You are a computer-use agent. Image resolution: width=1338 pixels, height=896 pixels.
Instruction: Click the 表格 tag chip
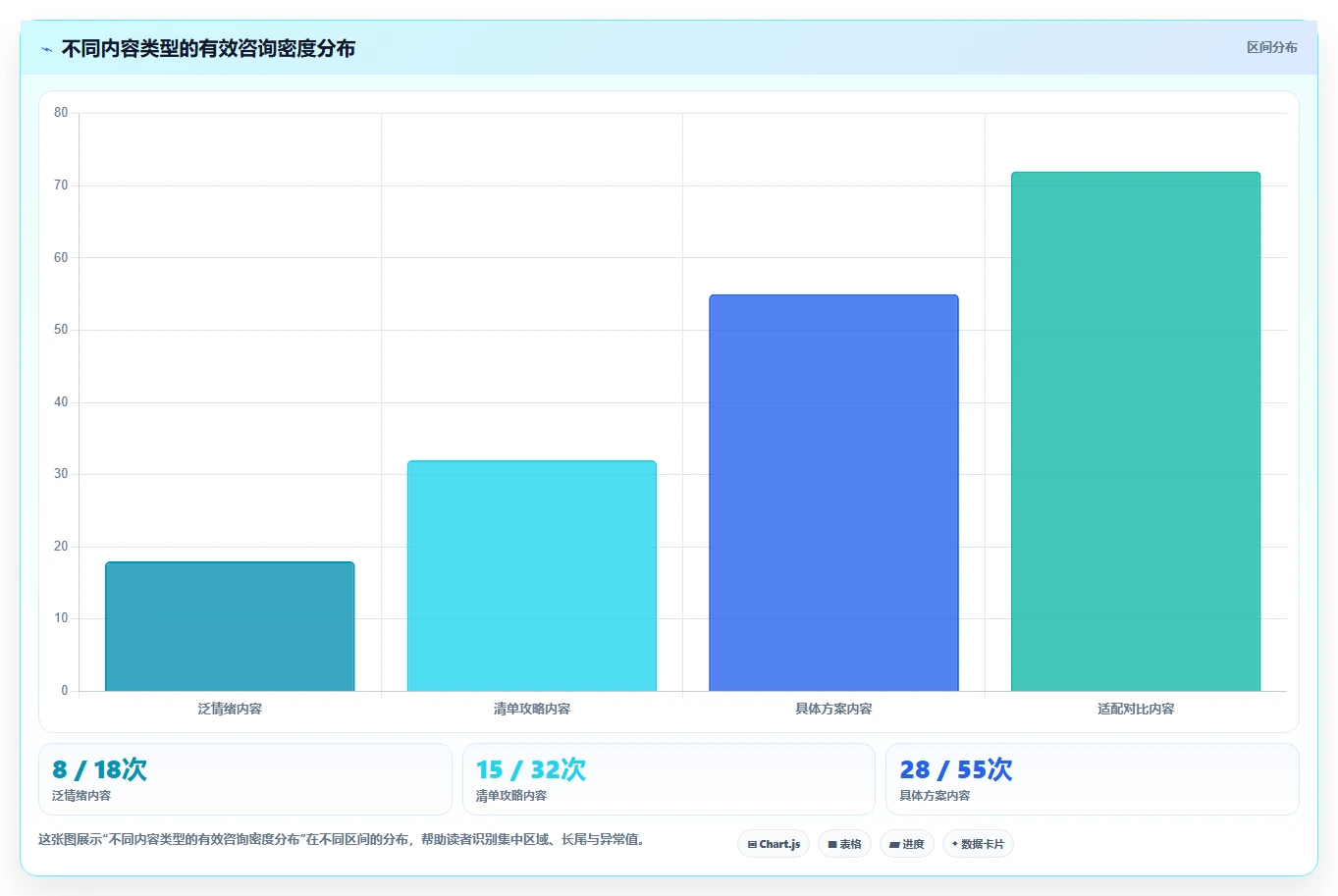click(844, 844)
